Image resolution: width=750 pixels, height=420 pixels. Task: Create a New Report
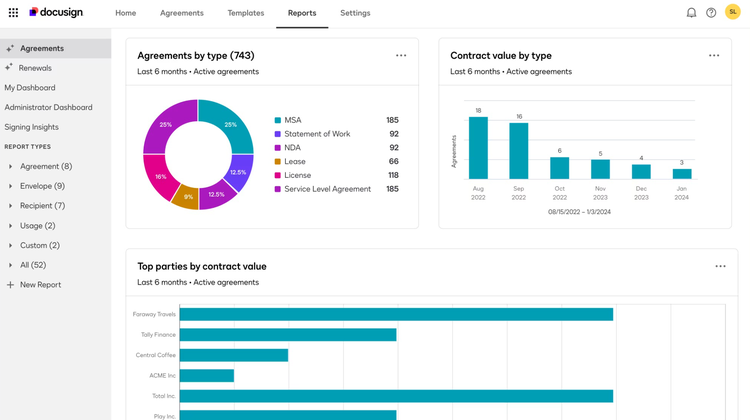pos(40,285)
